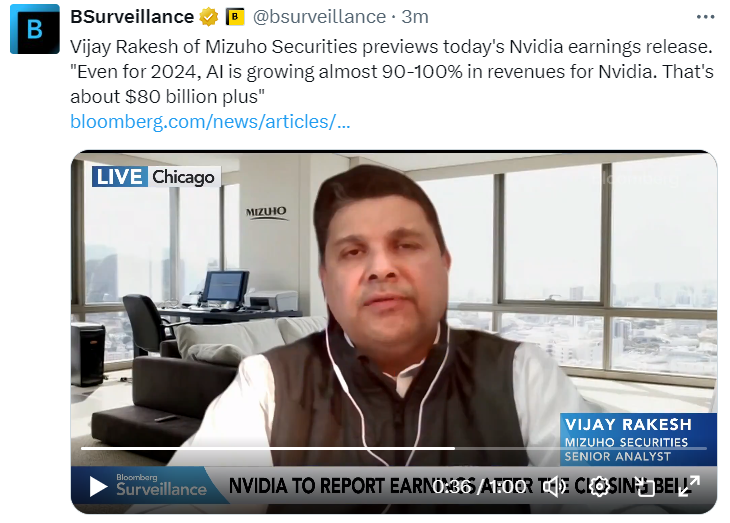This screenshot has width=730, height=523.
Task: Expand video to fullscreen
Action: point(689,487)
